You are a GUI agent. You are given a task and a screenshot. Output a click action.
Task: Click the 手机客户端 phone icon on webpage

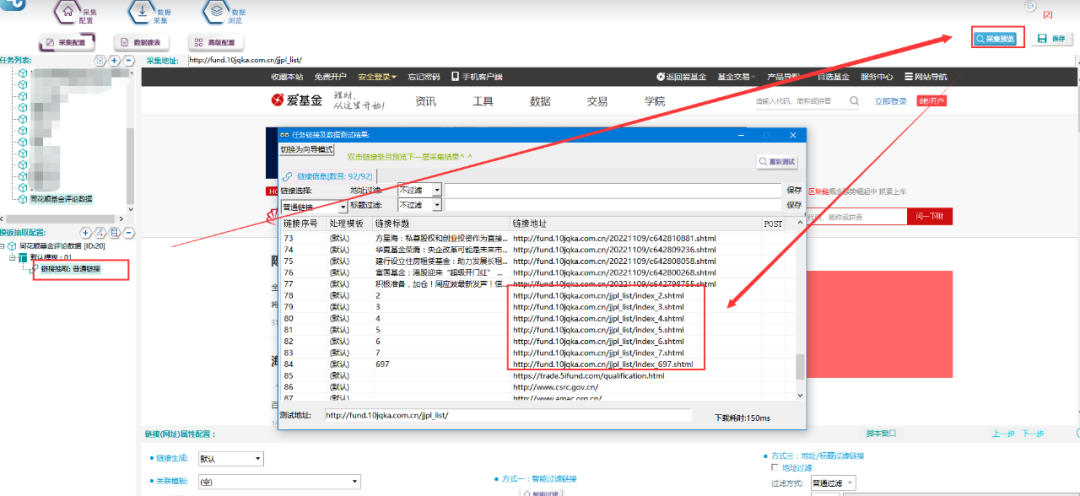click(455, 76)
